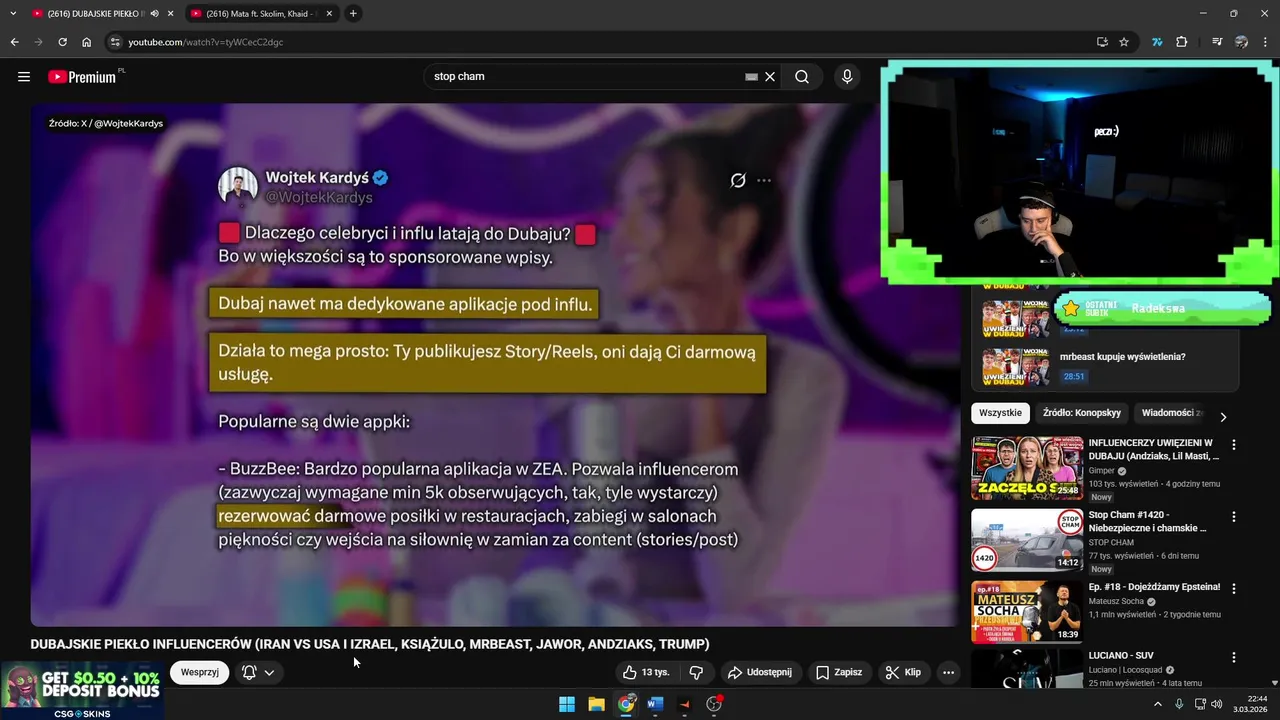Select the Źródło: Konopskyy chip

(1082, 413)
